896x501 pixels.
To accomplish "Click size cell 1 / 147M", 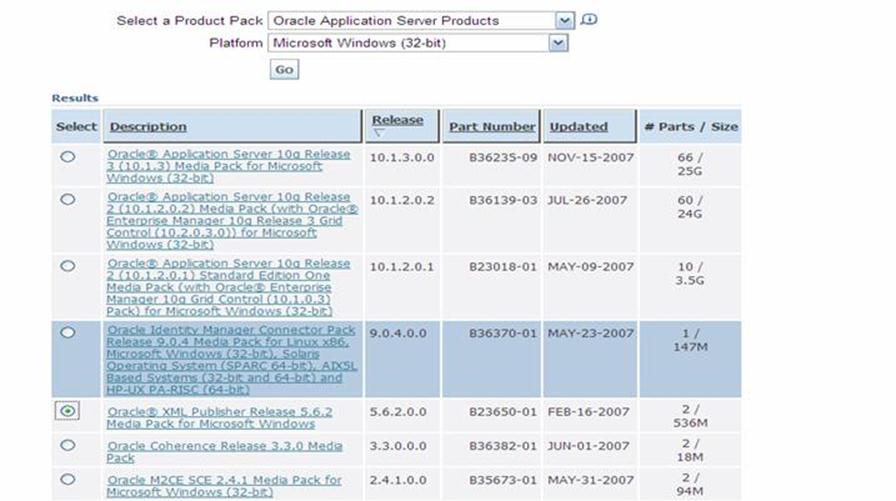I will (690, 340).
